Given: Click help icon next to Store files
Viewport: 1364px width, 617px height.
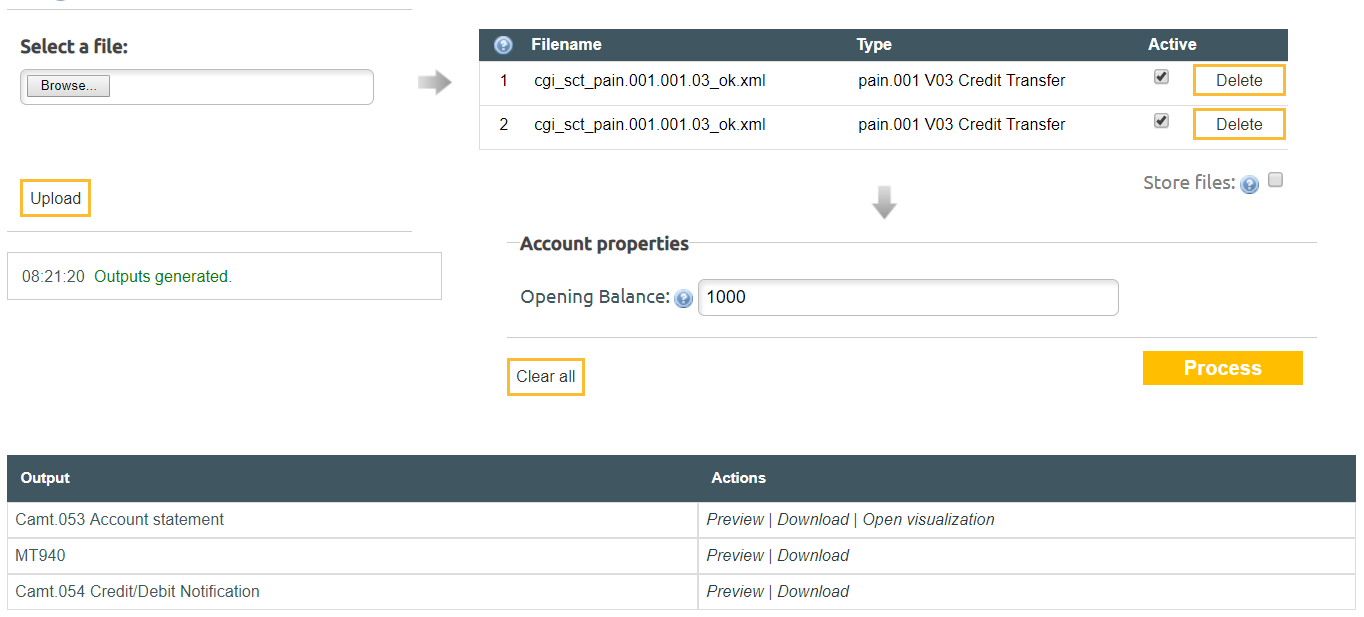Looking at the screenshot, I should point(1249,184).
